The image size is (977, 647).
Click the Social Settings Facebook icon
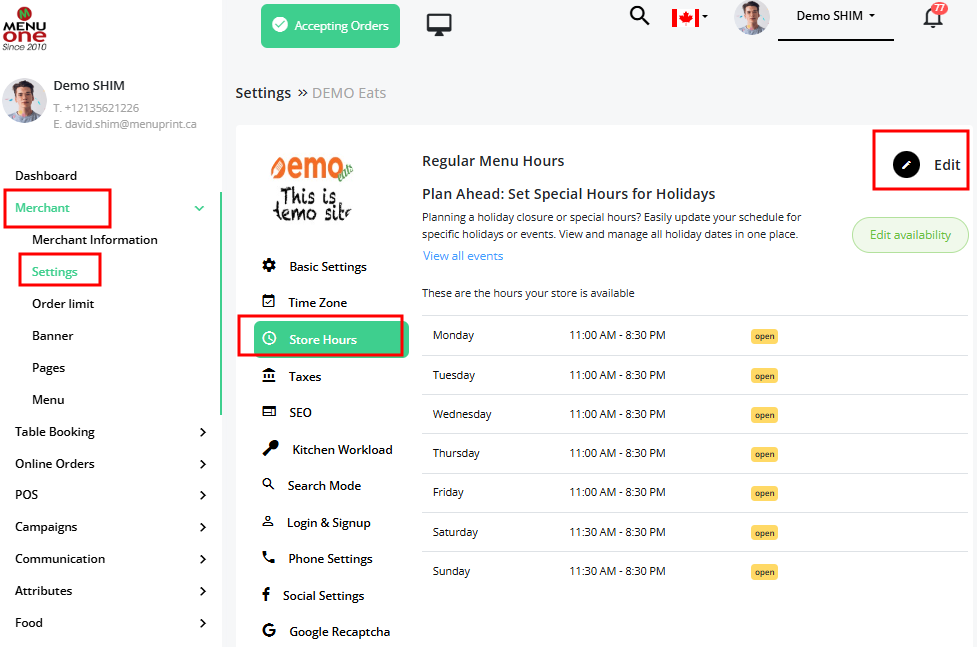[266, 595]
